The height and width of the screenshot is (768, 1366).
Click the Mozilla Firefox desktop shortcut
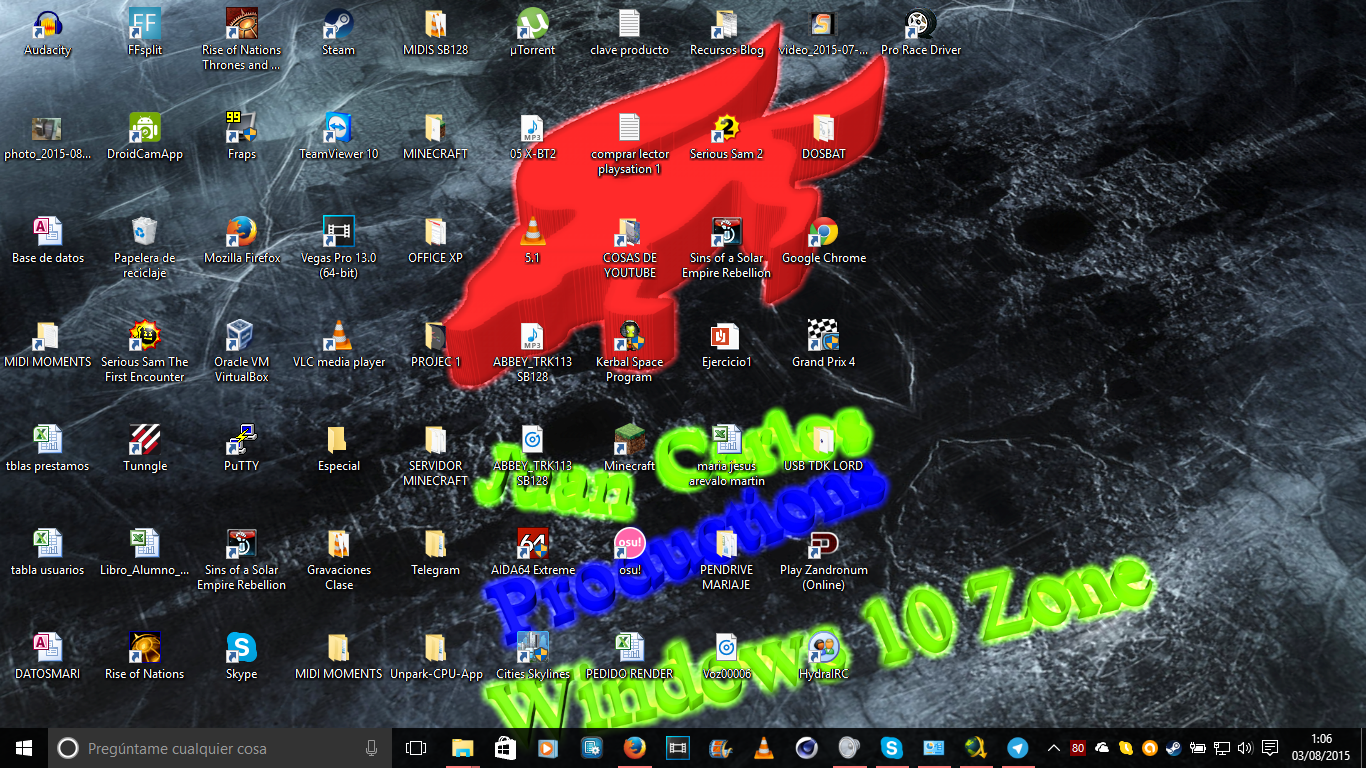[x=242, y=240]
